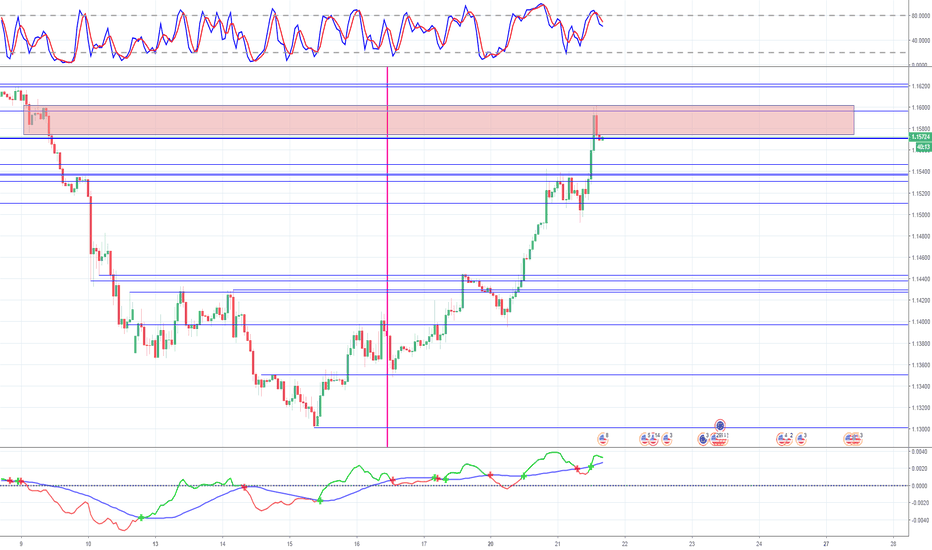This screenshot has width=932, height=550.
Task: Open the US event icon labeled 3 before date 27
Action: [x=801, y=439]
